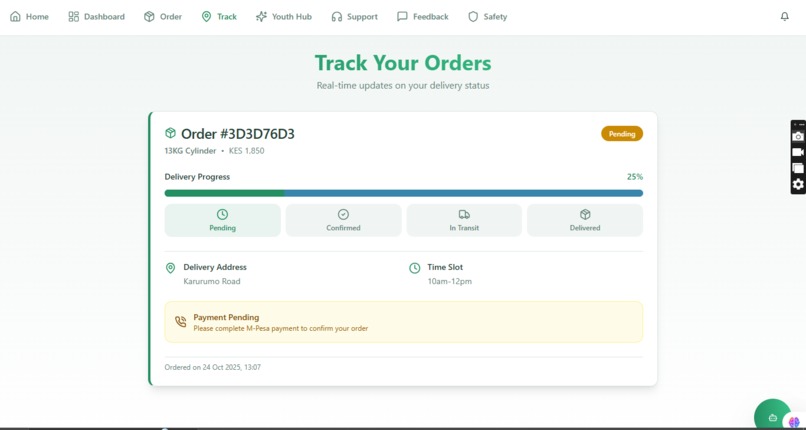Screen dimensions: 806x430
Task: Click the video record icon in side toolbar
Action: [x=798, y=152]
